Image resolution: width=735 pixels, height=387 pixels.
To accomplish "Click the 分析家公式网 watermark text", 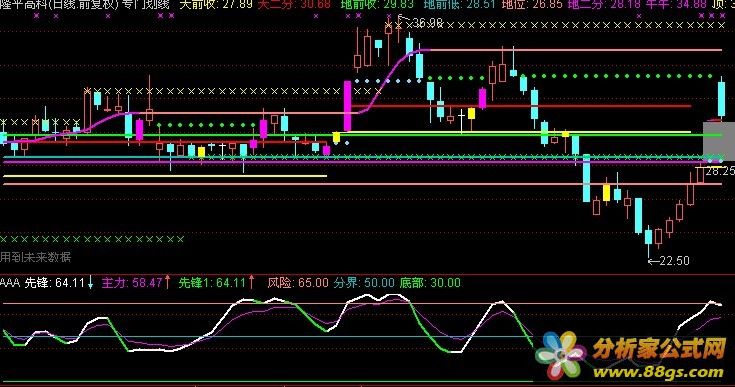I will (x=658, y=350).
